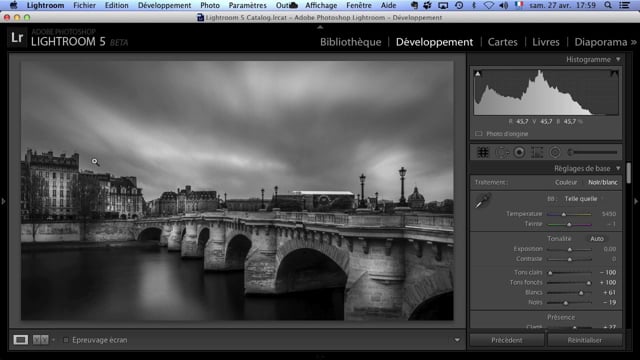Toggle shadow clipping triangle in histogram
Screen dimensions: 640x360
tap(478, 74)
